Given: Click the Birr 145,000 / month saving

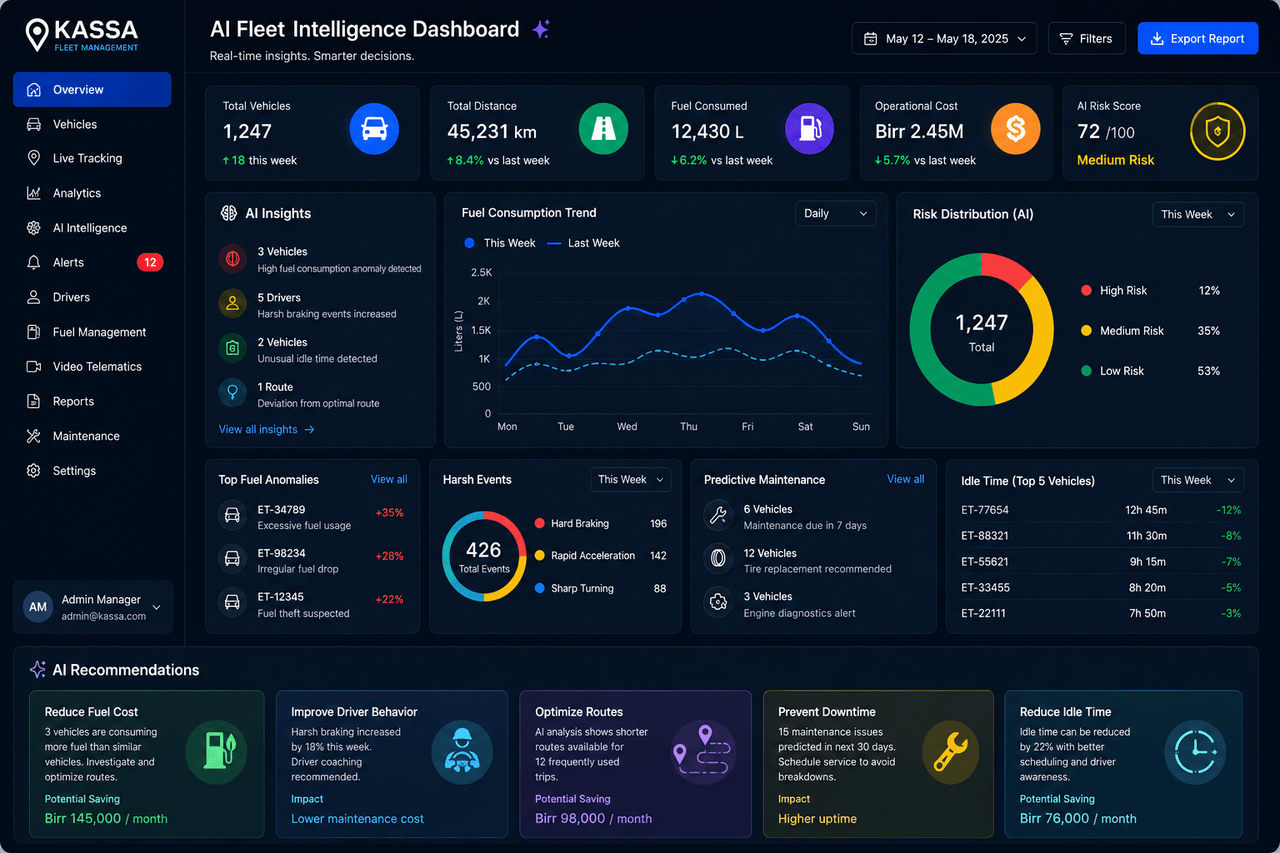Looking at the screenshot, I should pos(106,818).
